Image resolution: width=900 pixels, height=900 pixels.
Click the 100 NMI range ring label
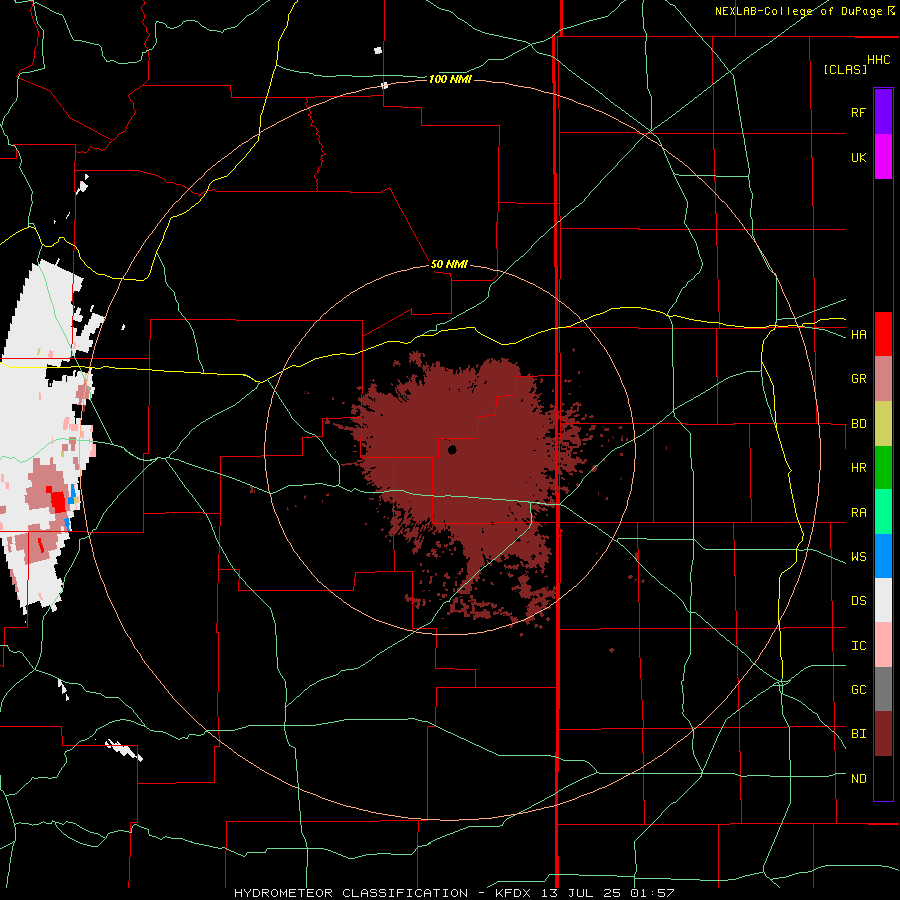[450, 79]
